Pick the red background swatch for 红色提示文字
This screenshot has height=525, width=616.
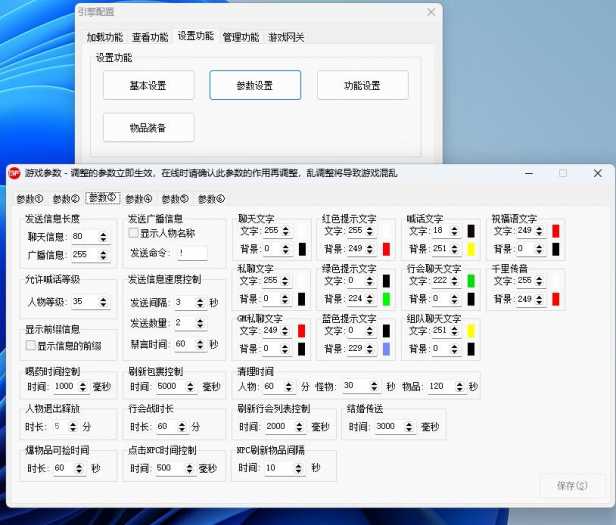coord(386,248)
